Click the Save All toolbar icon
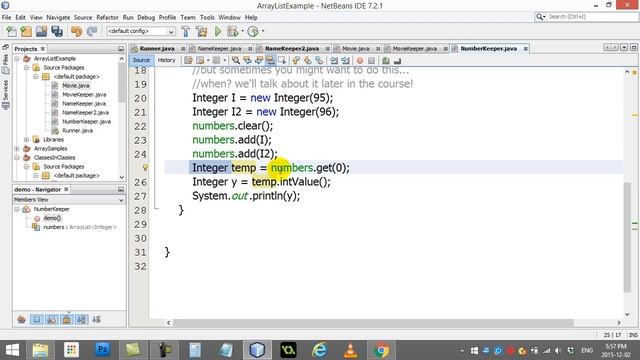 [57, 31]
